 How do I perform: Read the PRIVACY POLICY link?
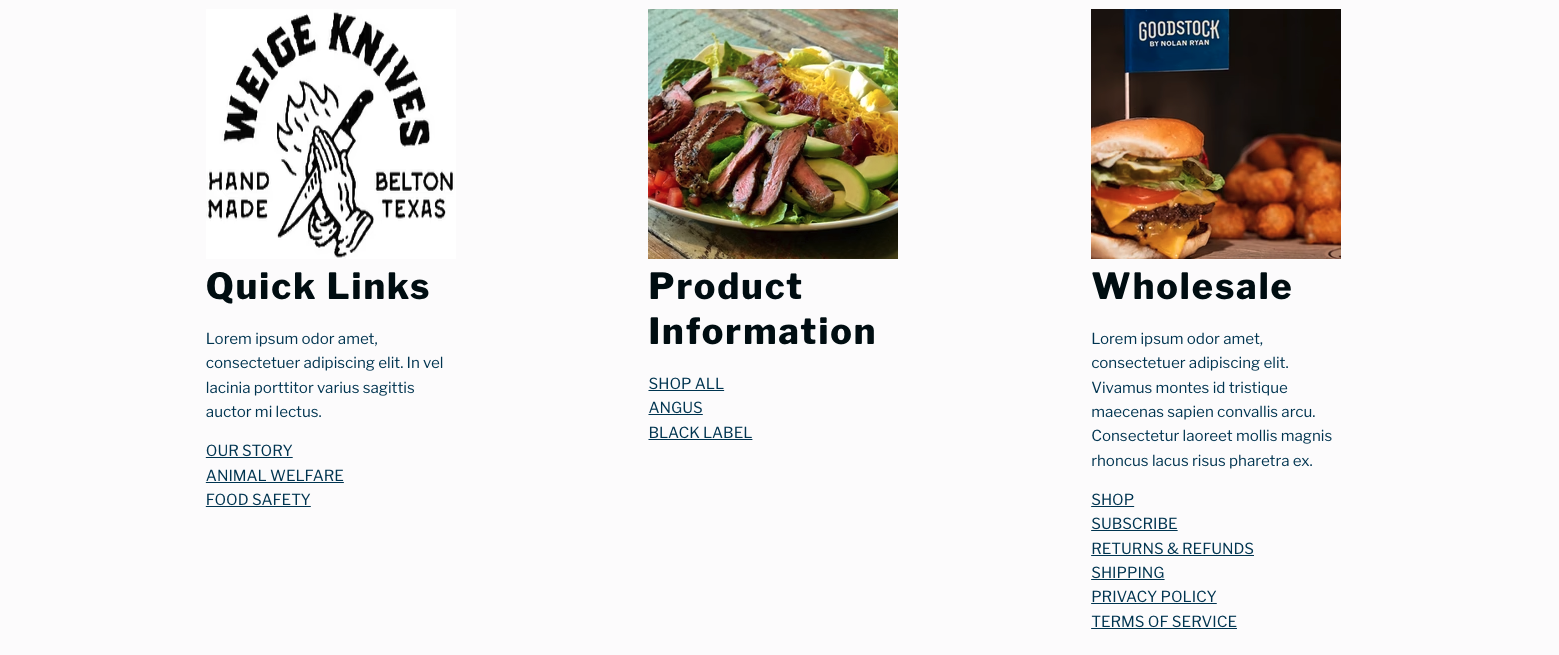pyautogui.click(x=1153, y=597)
